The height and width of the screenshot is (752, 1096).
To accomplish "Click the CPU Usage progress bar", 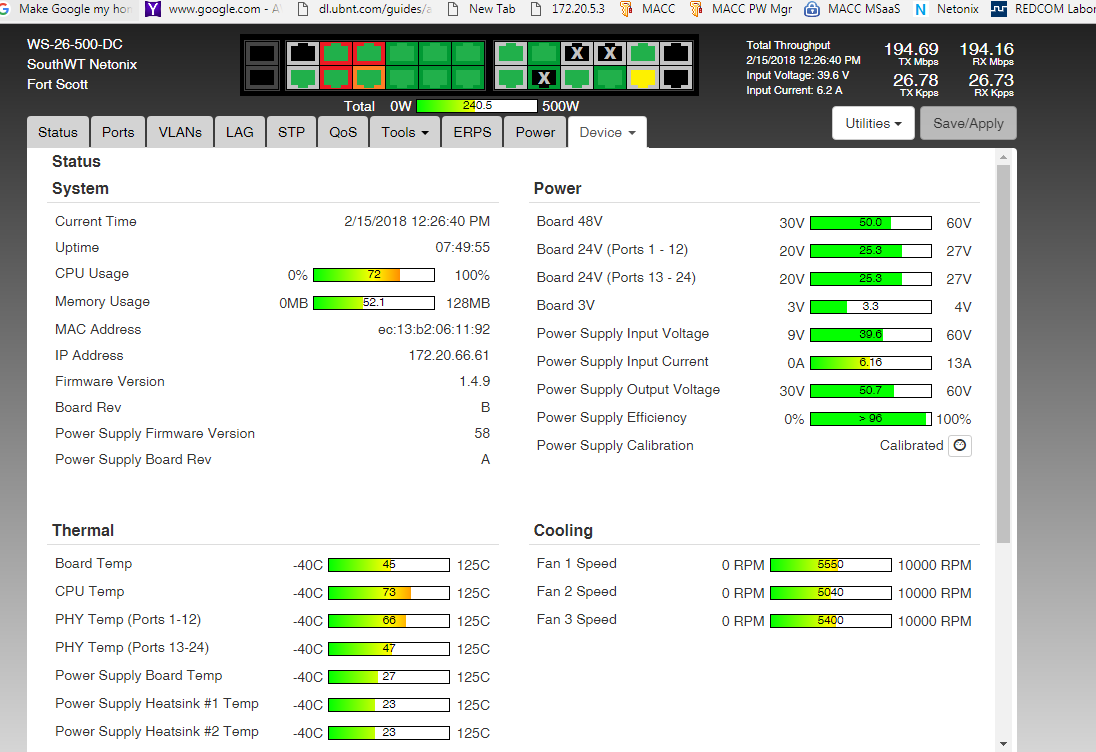I will 373,275.
